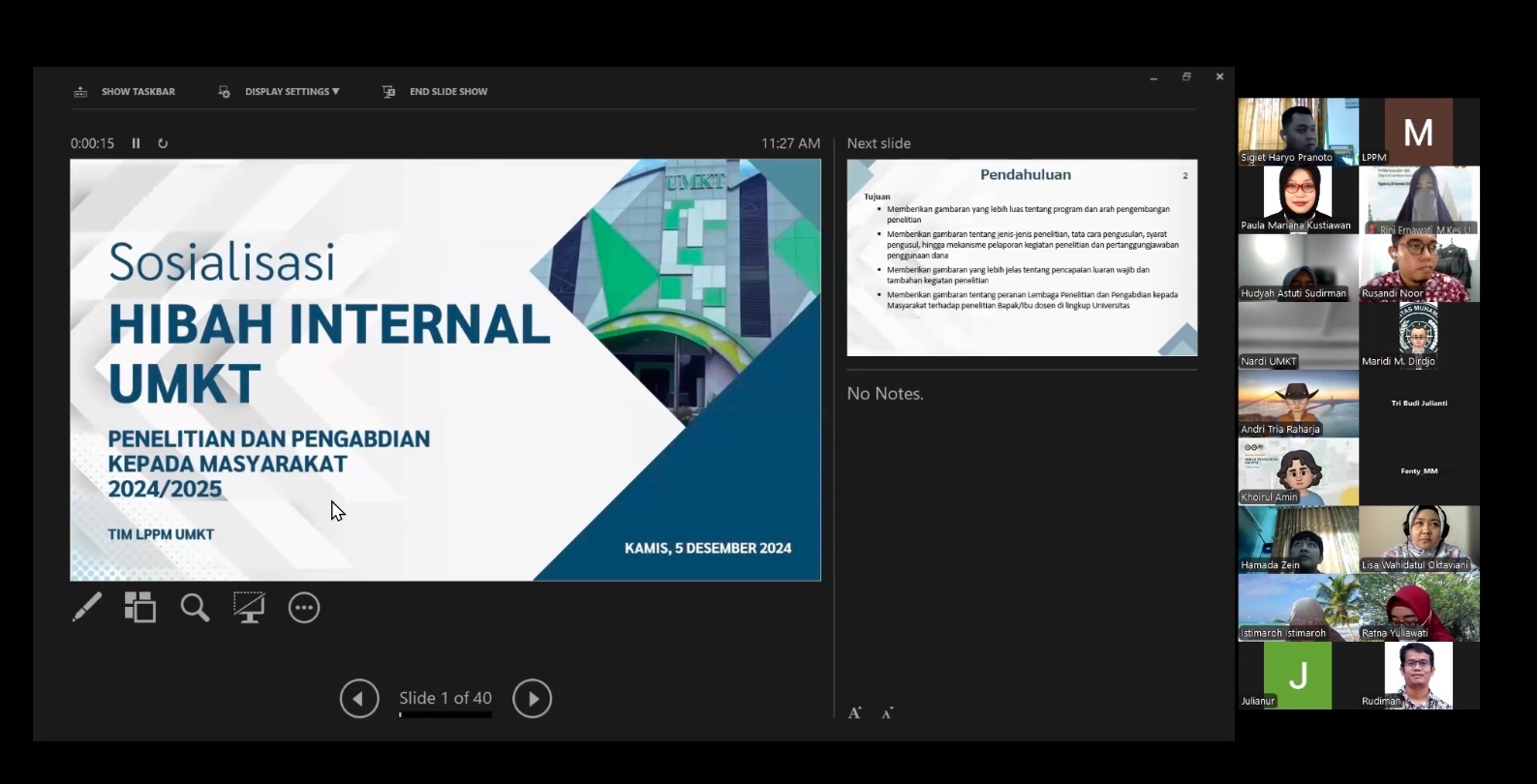Open the see all slides grid
This screenshot has width=1537, height=784.
(140, 608)
